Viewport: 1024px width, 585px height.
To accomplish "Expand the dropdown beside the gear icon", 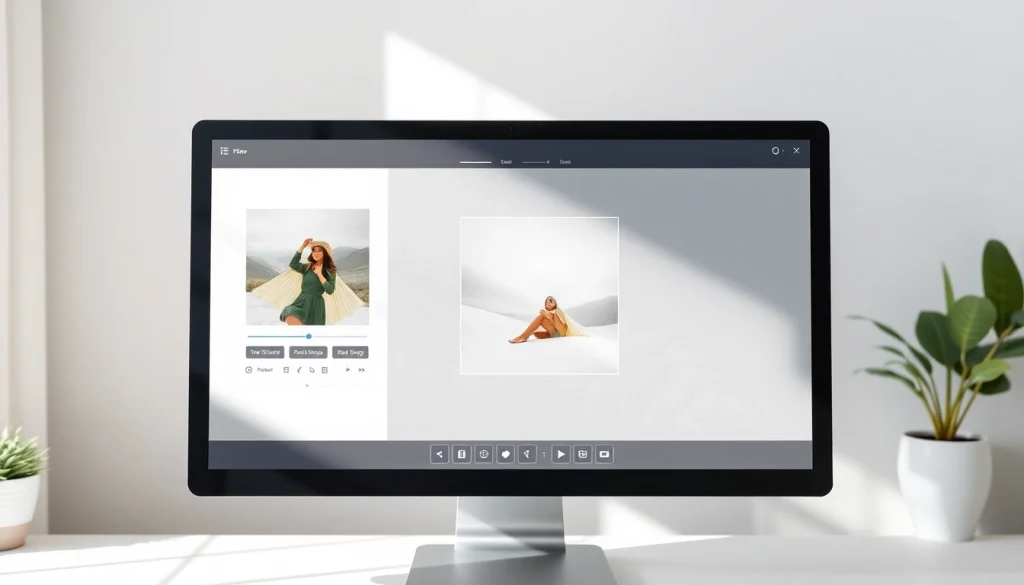I will pyautogui.click(x=786, y=151).
